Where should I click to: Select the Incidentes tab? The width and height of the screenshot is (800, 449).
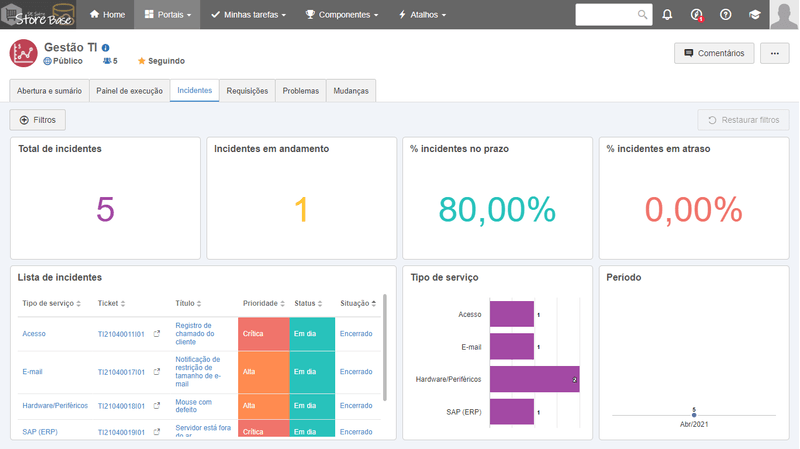pos(194,90)
